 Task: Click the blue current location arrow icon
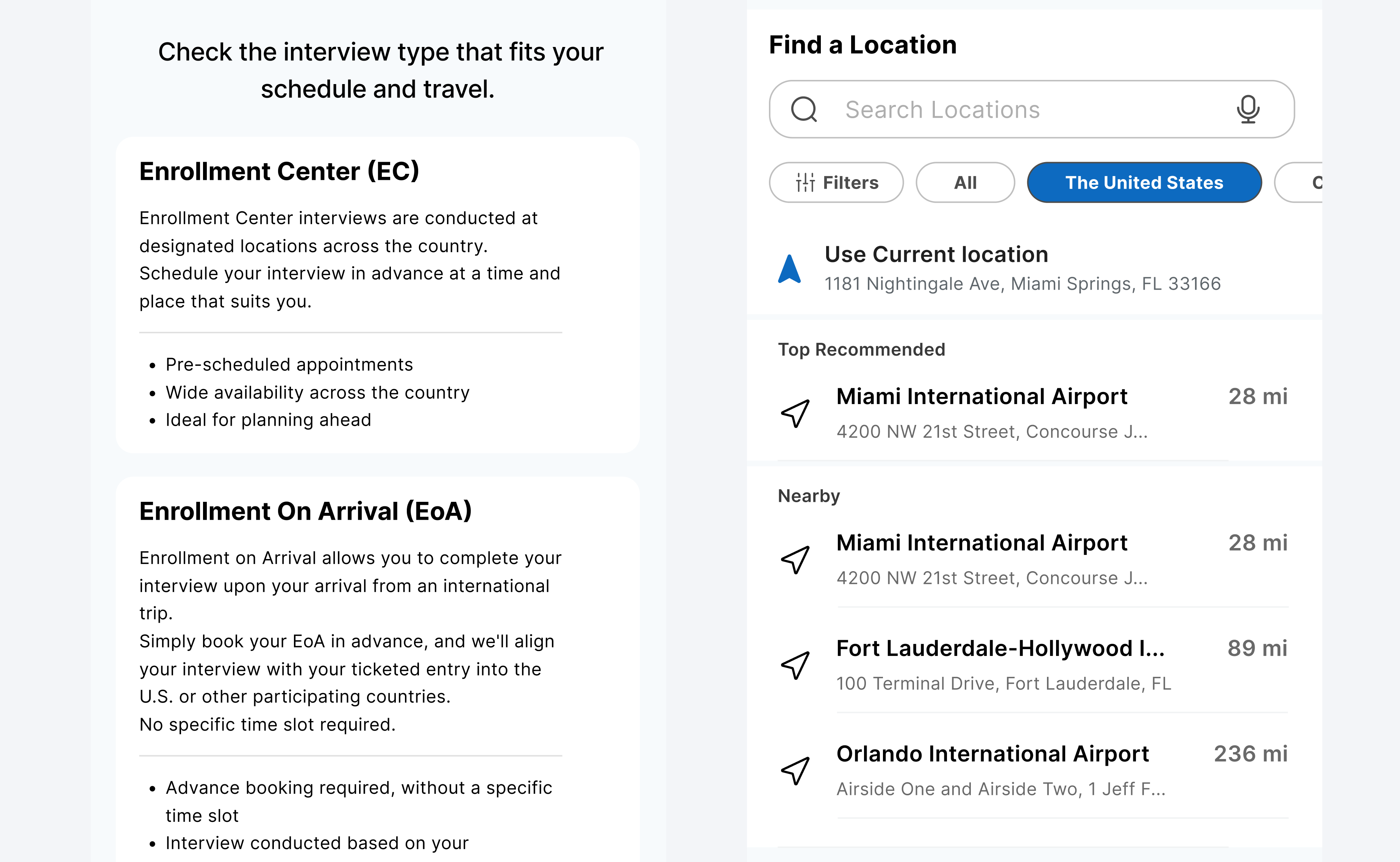click(x=789, y=269)
